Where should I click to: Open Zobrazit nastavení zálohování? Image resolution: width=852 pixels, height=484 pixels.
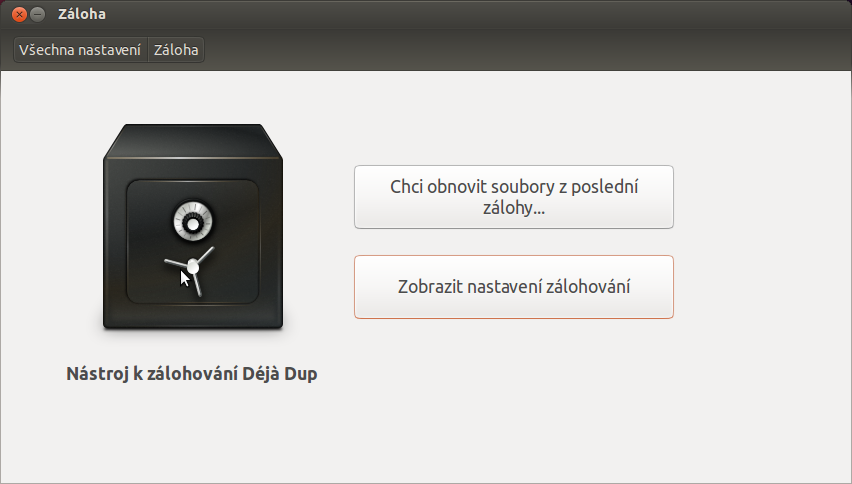514,287
